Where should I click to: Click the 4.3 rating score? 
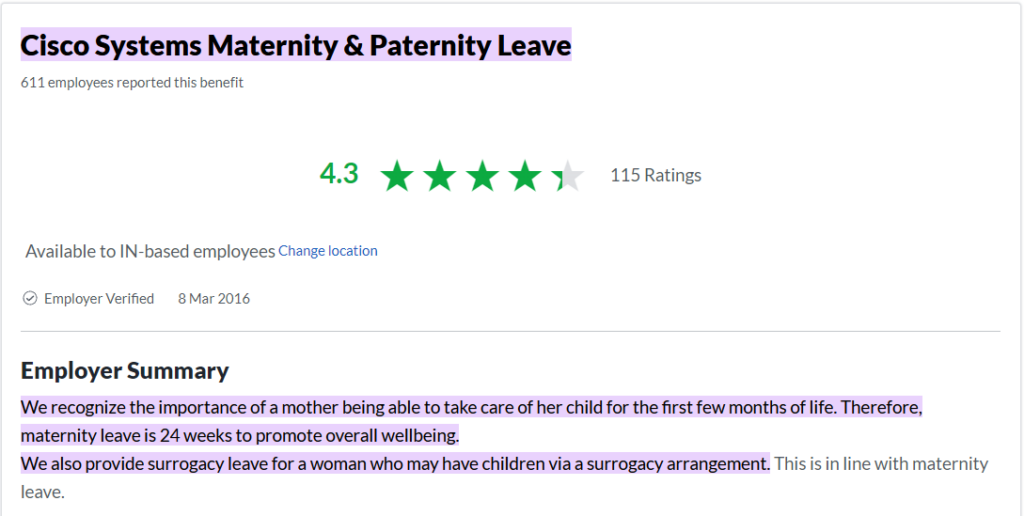click(x=339, y=174)
